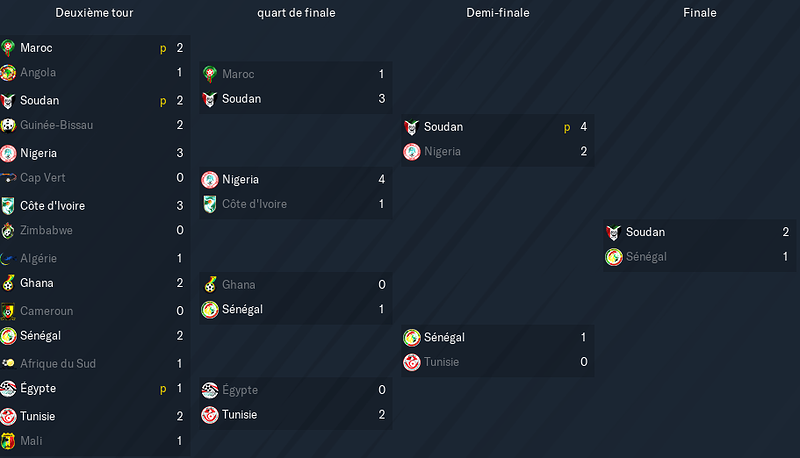Open Guinée-Bissau team badge in second round
The height and width of the screenshot is (458, 800).
[8, 125]
